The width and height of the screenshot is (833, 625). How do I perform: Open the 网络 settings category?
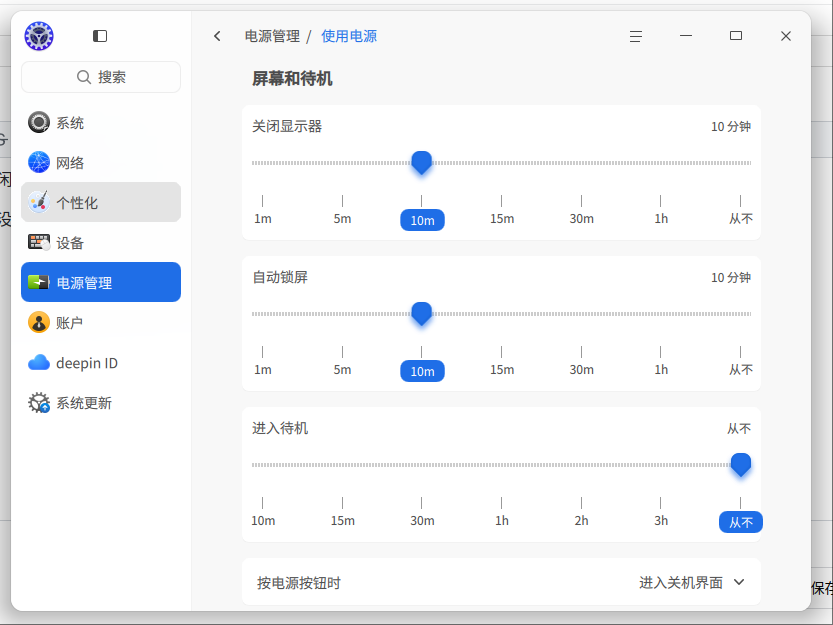pos(101,163)
